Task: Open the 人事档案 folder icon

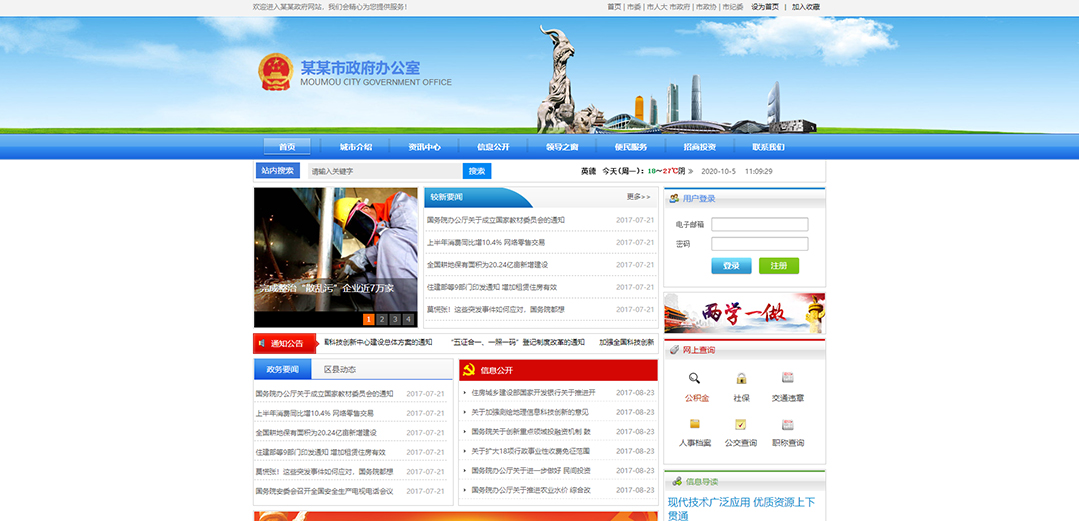Action: click(694, 424)
